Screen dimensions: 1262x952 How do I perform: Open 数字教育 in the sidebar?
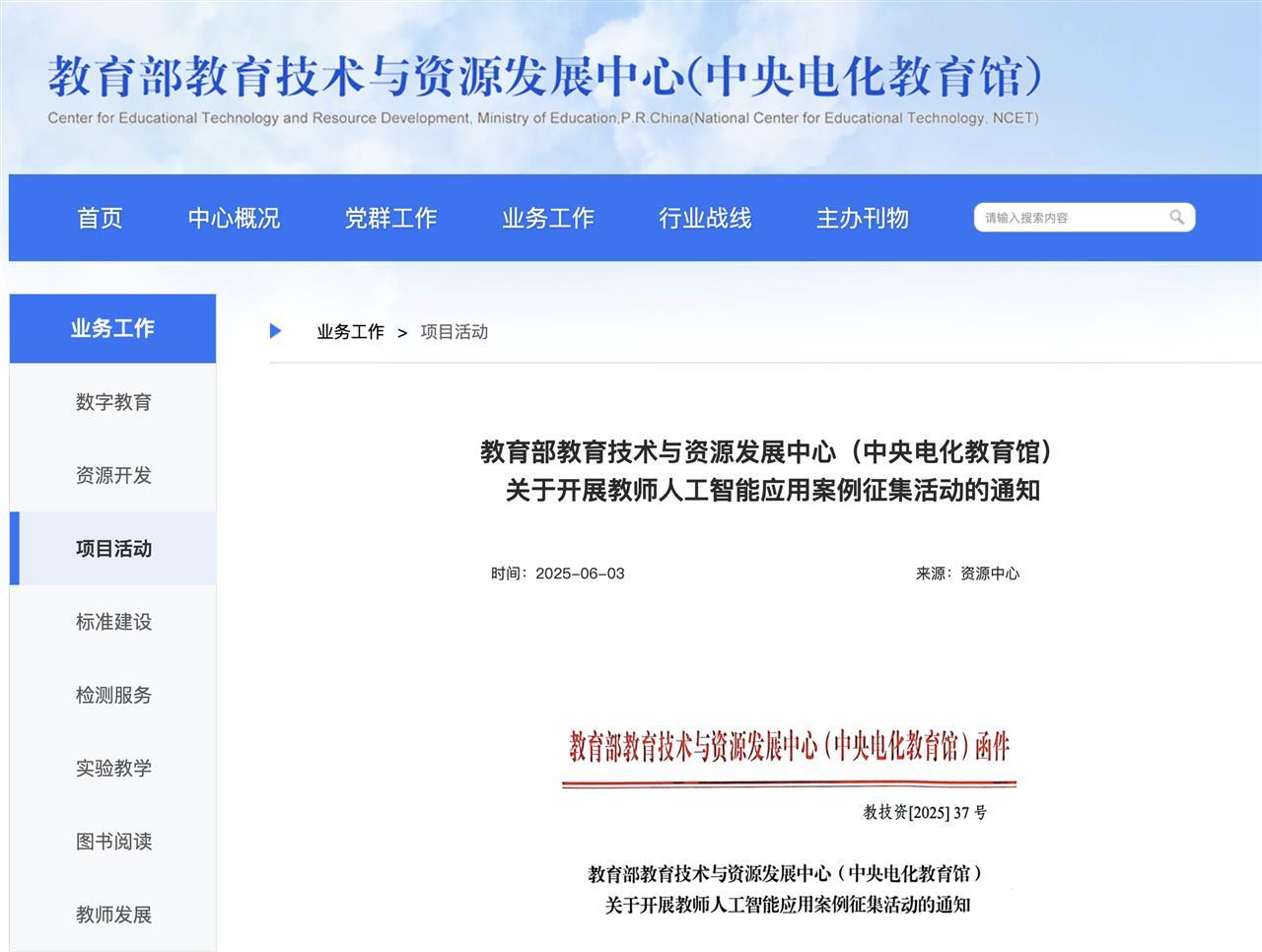tap(113, 402)
